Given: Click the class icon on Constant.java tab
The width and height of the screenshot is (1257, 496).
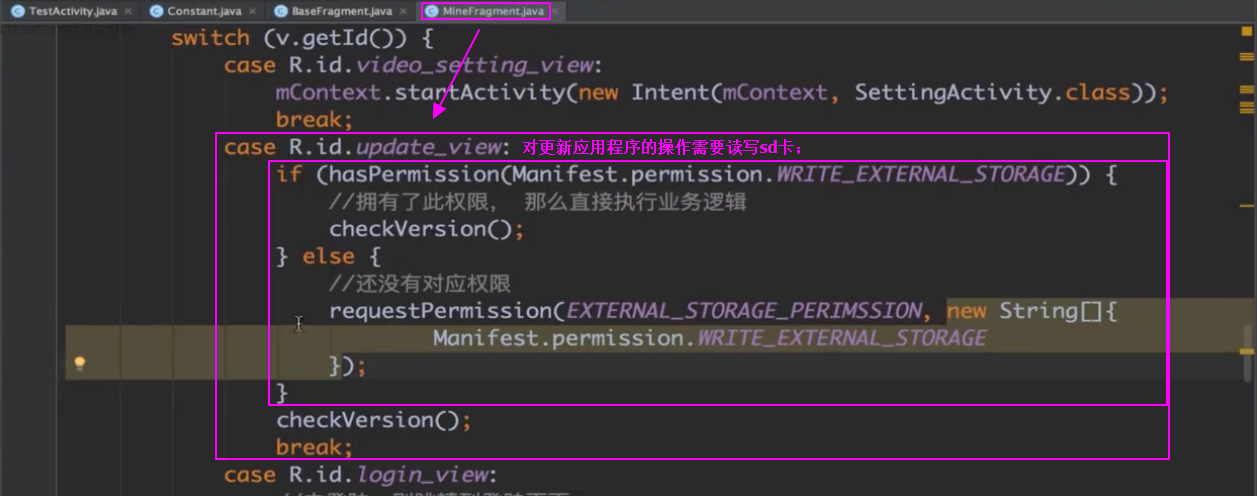Looking at the screenshot, I should pos(156,12).
